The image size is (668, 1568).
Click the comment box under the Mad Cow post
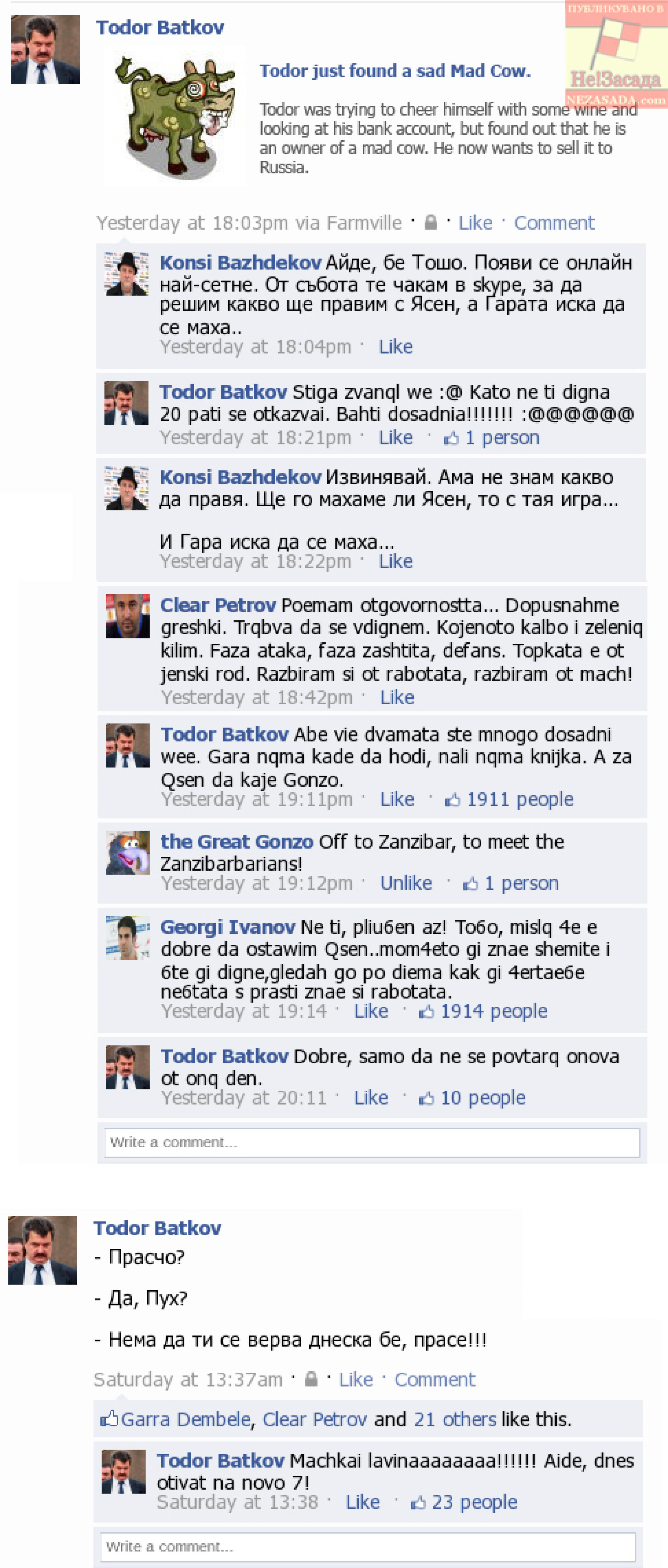pyautogui.click(x=372, y=1143)
